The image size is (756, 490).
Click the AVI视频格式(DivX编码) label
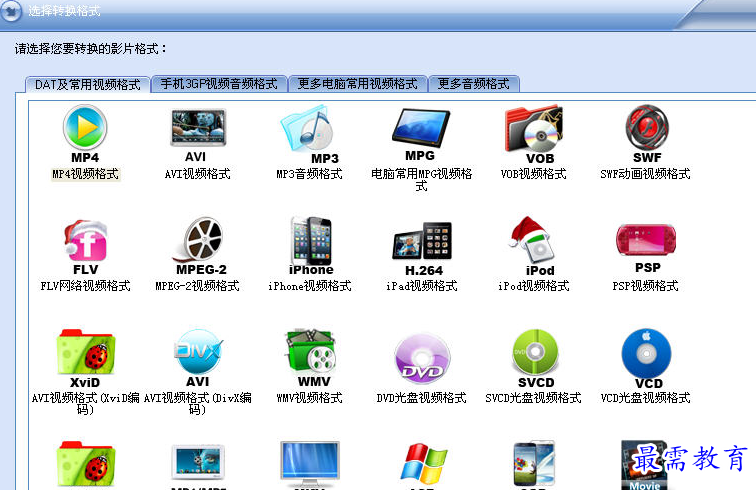tap(198, 404)
